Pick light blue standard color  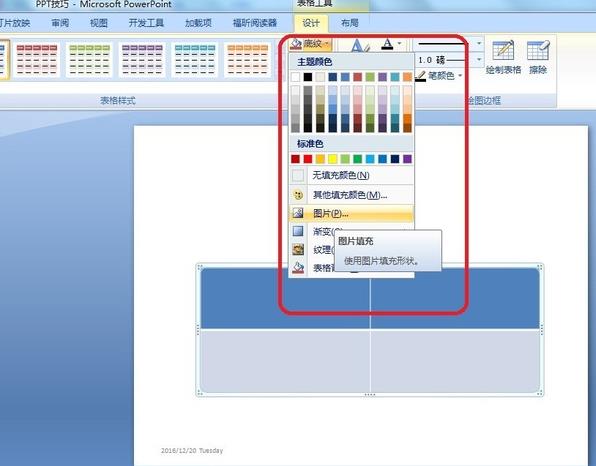tap(370, 159)
